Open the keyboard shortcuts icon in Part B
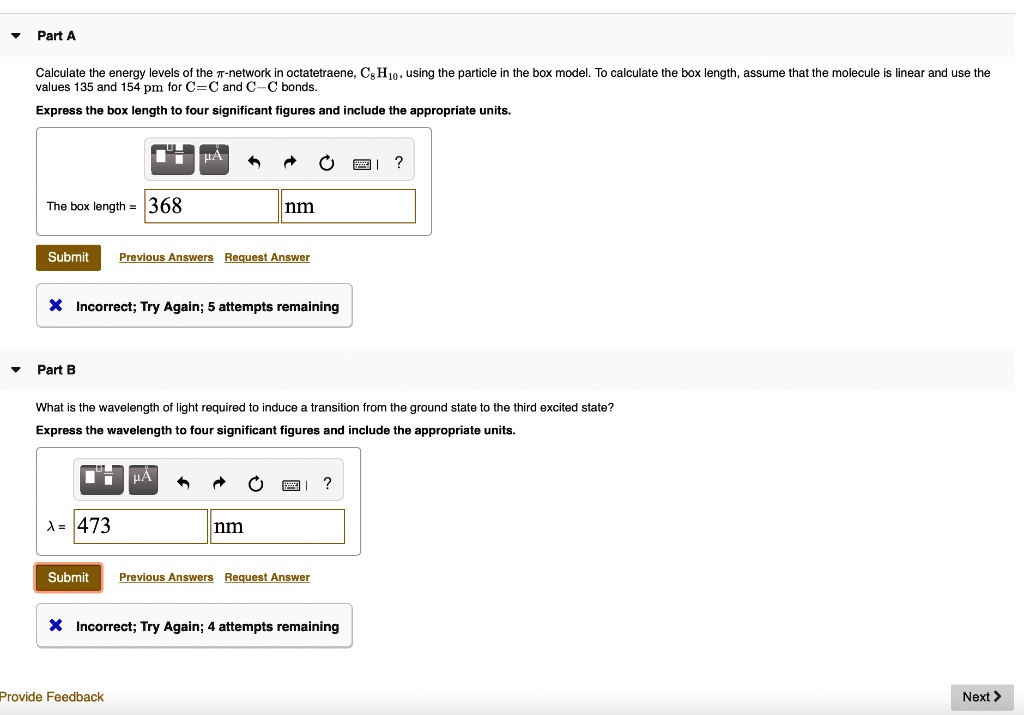Viewport: 1024px width, 715px height. pyautogui.click(x=292, y=482)
